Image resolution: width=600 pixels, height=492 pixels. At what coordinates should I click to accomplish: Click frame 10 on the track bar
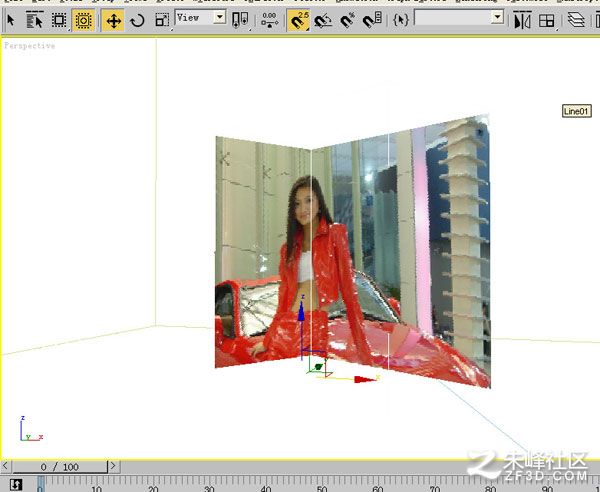[x=96, y=489]
